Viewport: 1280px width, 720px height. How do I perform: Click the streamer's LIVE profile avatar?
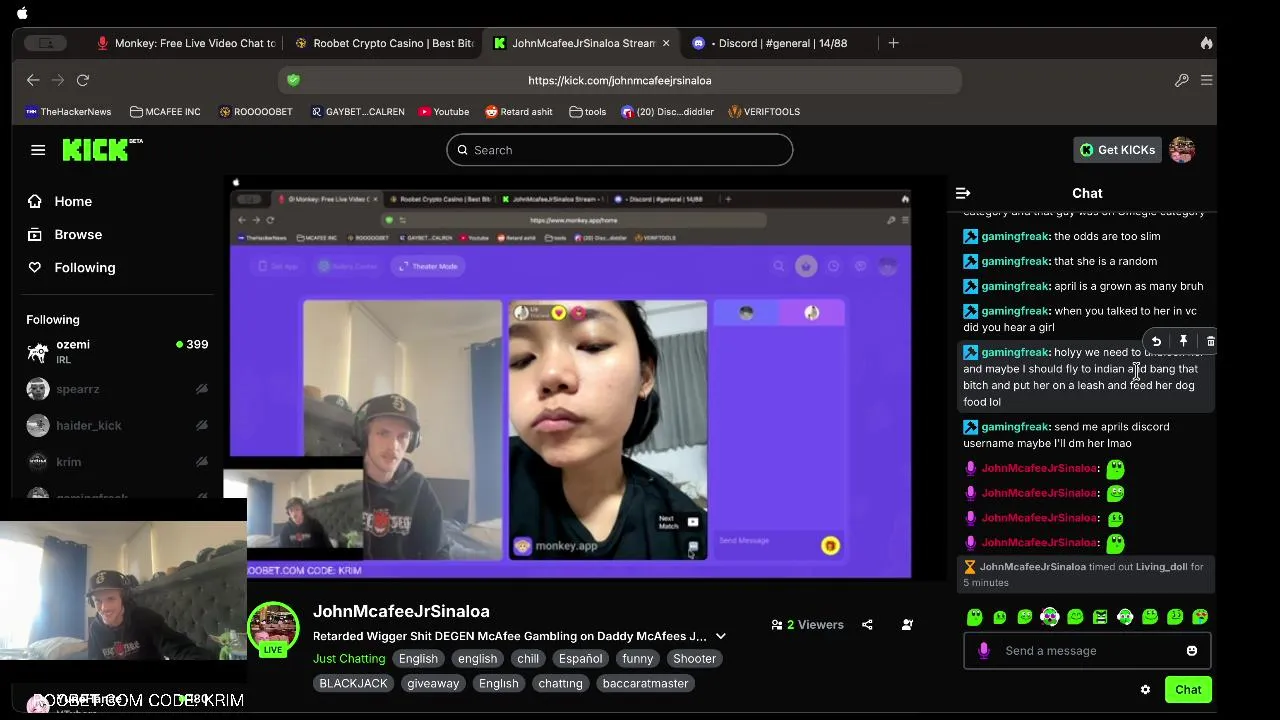(x=273, y=628)
